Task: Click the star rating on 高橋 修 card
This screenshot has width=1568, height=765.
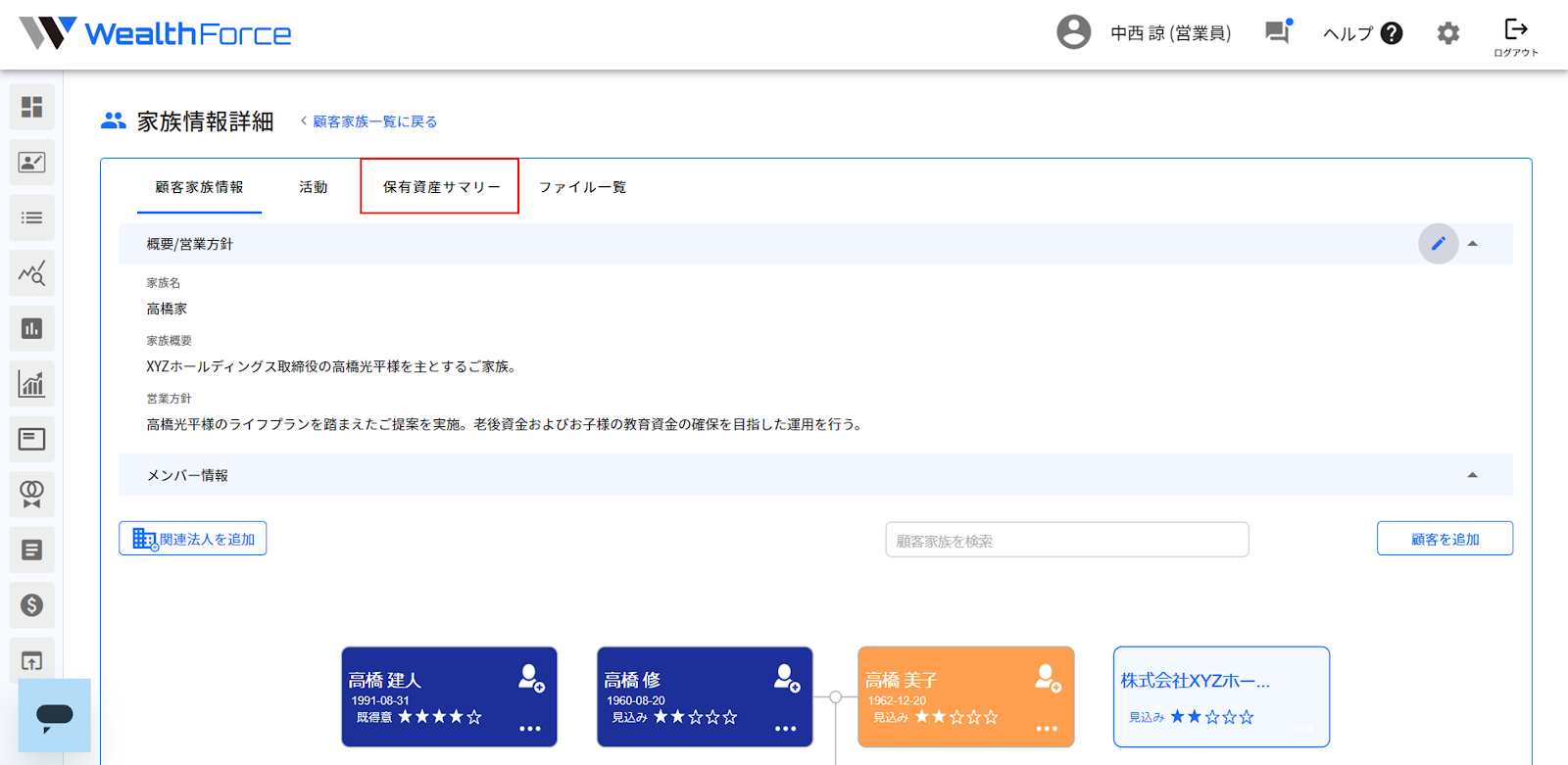Action: coord(696,717)
